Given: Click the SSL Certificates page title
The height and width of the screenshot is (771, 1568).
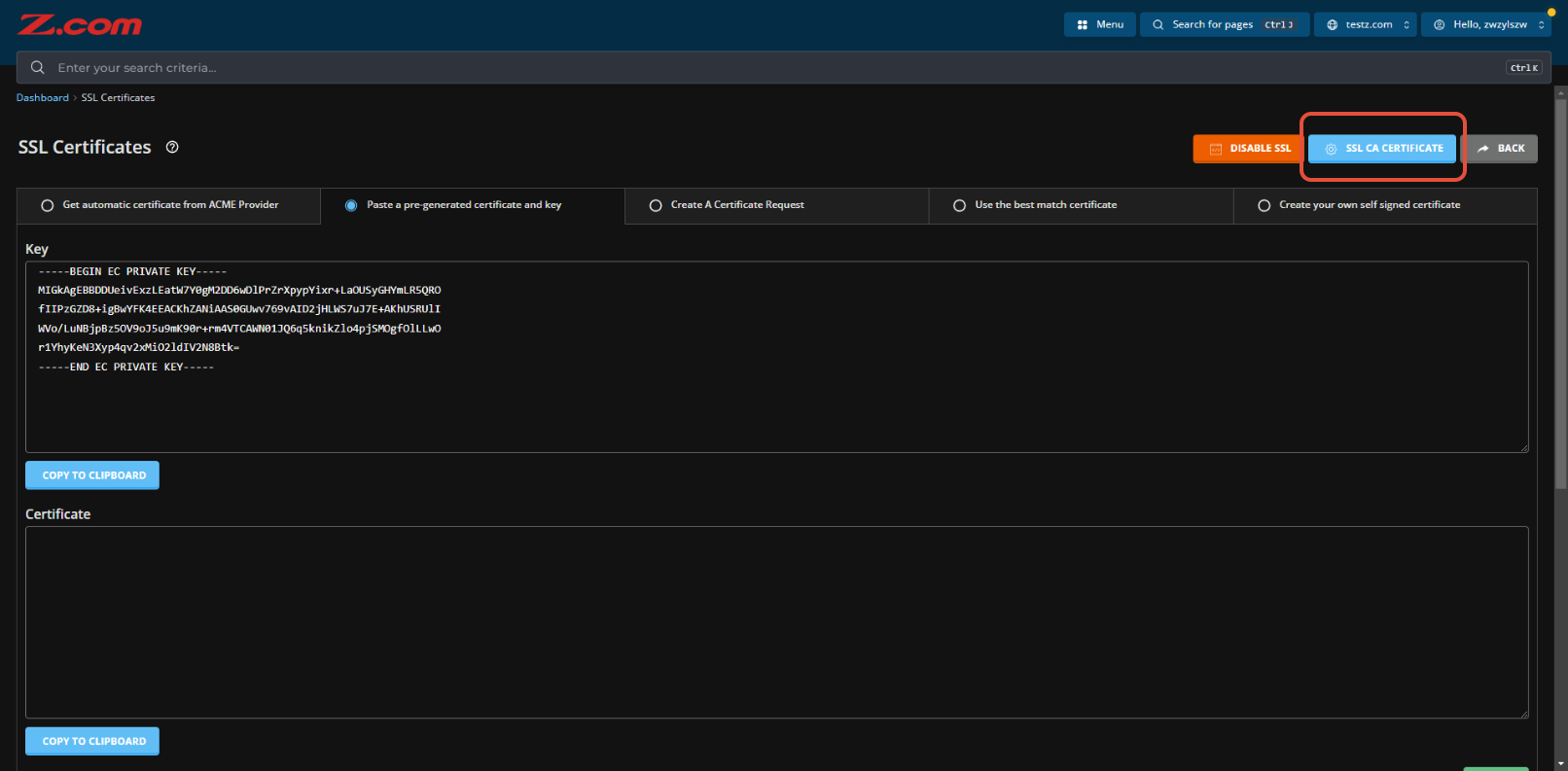Looking at the screenshot, I should point(85,147).
